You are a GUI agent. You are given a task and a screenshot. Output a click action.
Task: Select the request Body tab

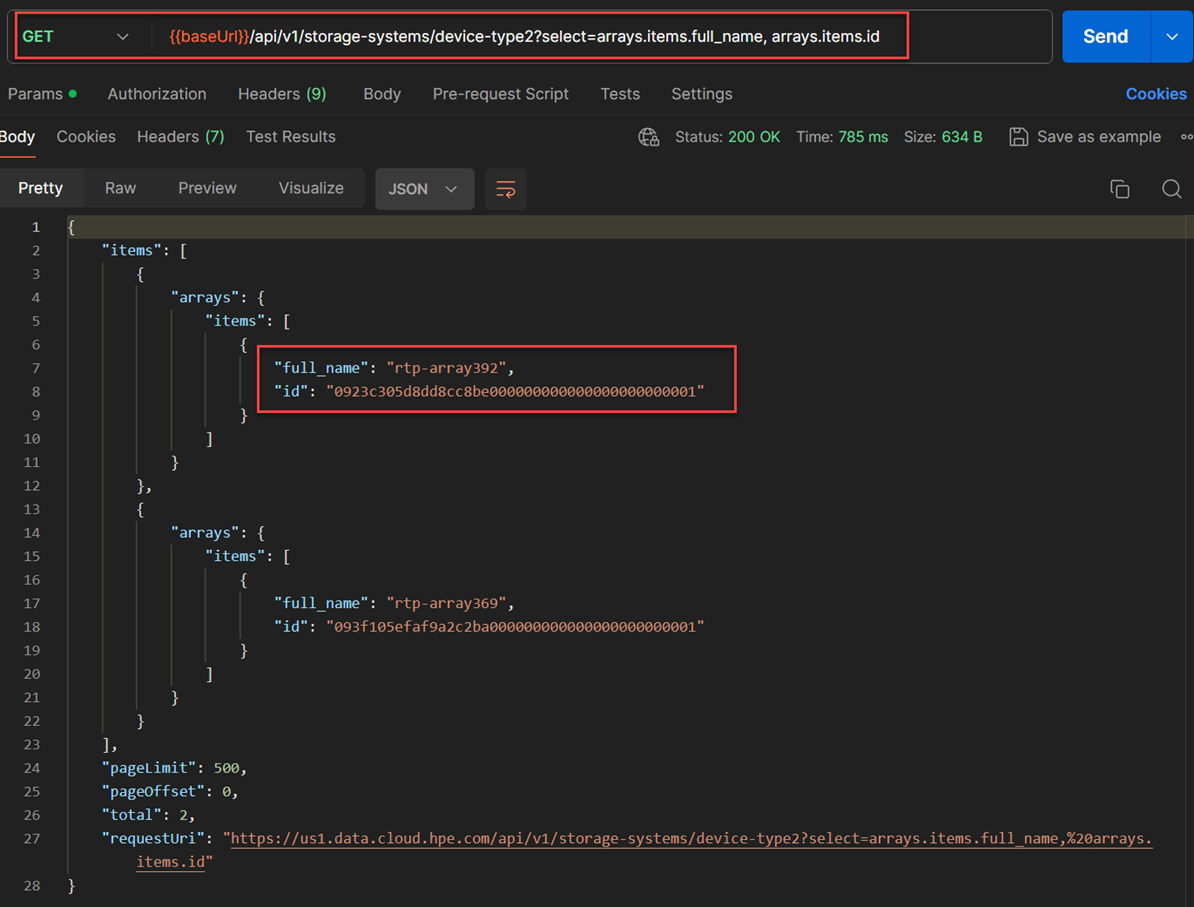(x=382, y=94)
